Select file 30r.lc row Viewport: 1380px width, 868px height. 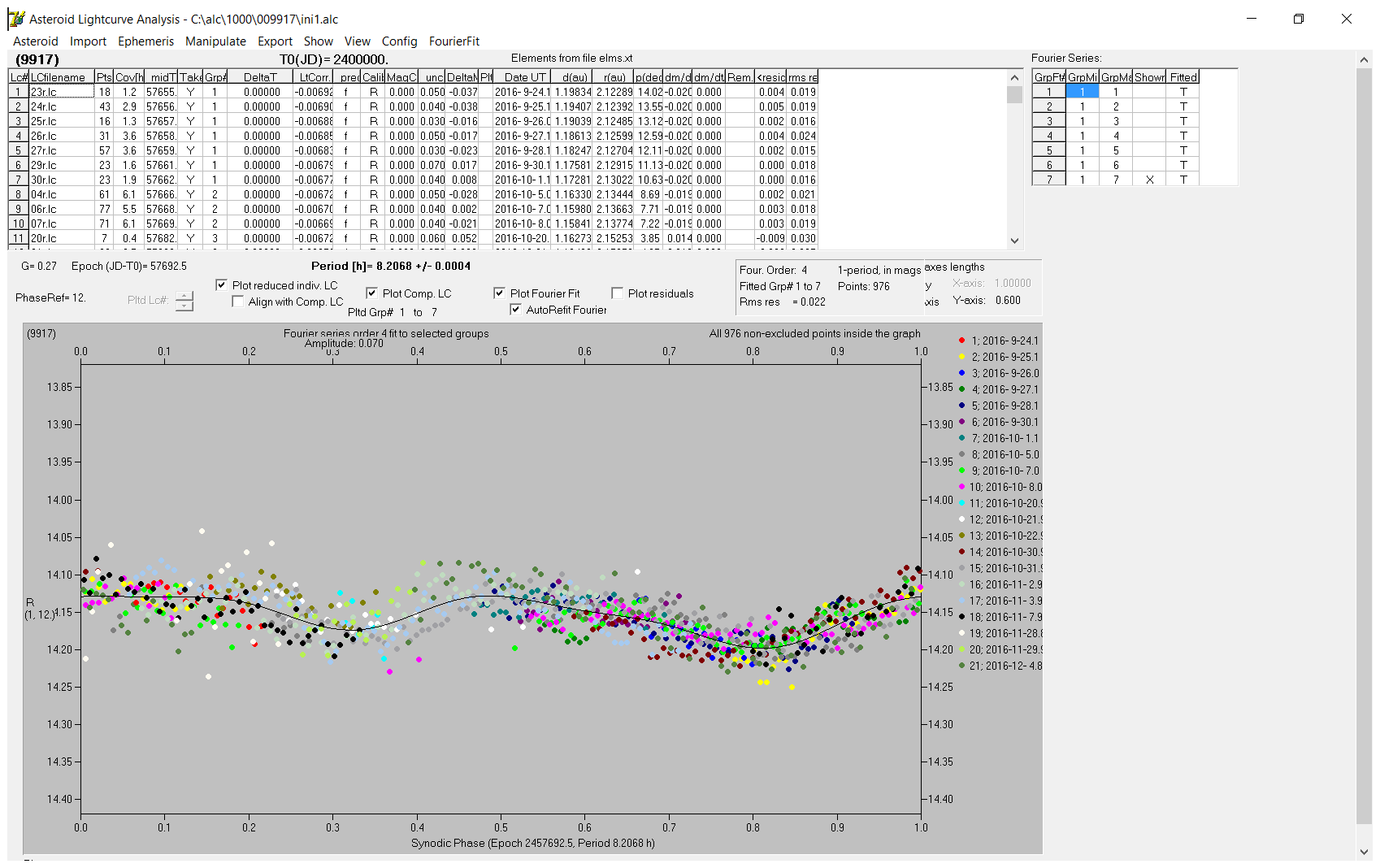(62, 180)
